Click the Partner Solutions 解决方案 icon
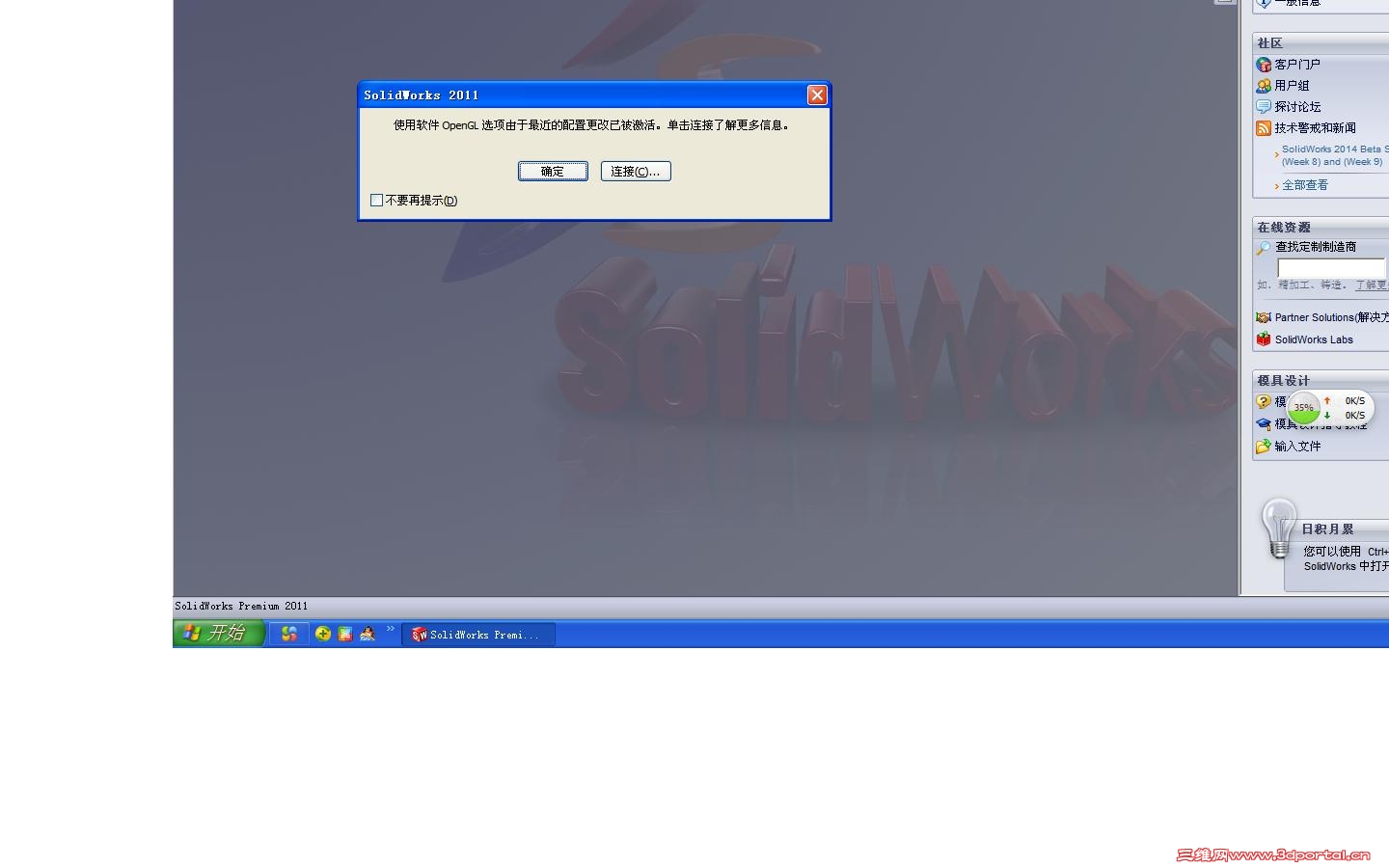Image resolution: width=1389 pixels, height=868 pixels. pos(1265,316)
